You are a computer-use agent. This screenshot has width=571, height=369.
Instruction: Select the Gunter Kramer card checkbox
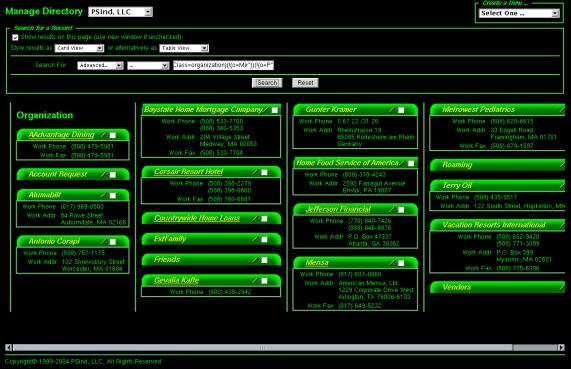401,110
